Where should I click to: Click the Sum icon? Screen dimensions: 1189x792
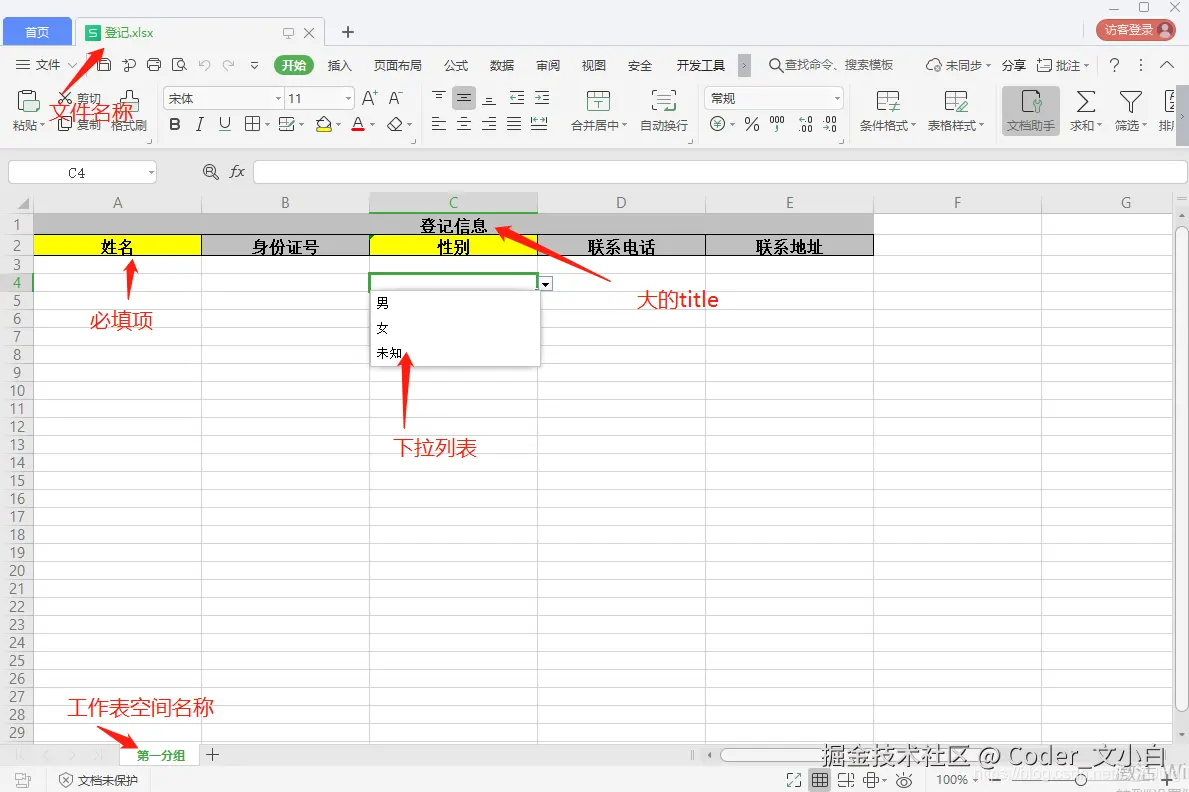click(x=1086, y=102)
